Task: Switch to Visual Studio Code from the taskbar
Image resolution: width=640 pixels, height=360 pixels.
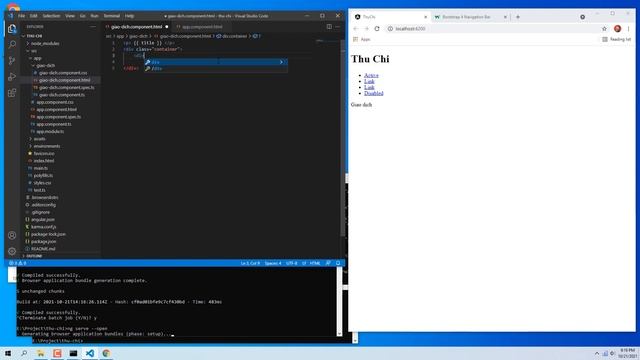Action: tap(90, 353)
